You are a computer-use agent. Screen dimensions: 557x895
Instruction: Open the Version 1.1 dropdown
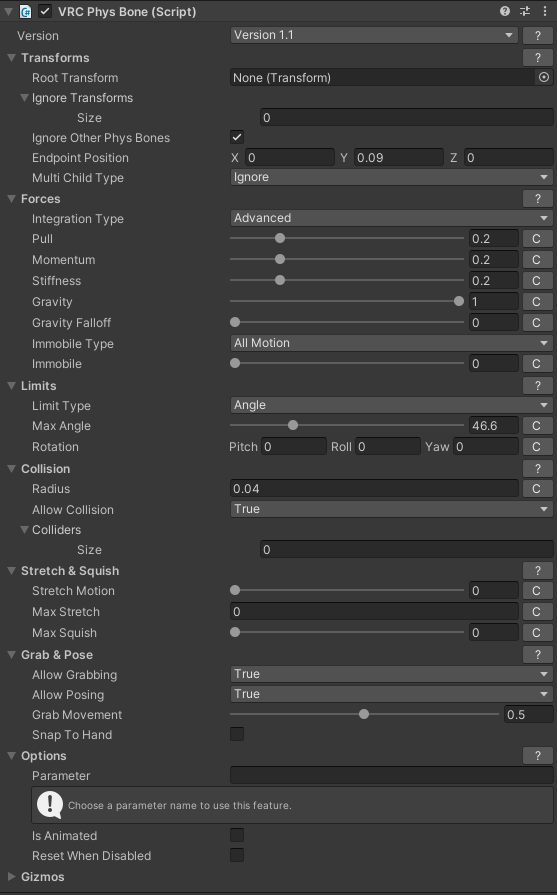[374, 35]
